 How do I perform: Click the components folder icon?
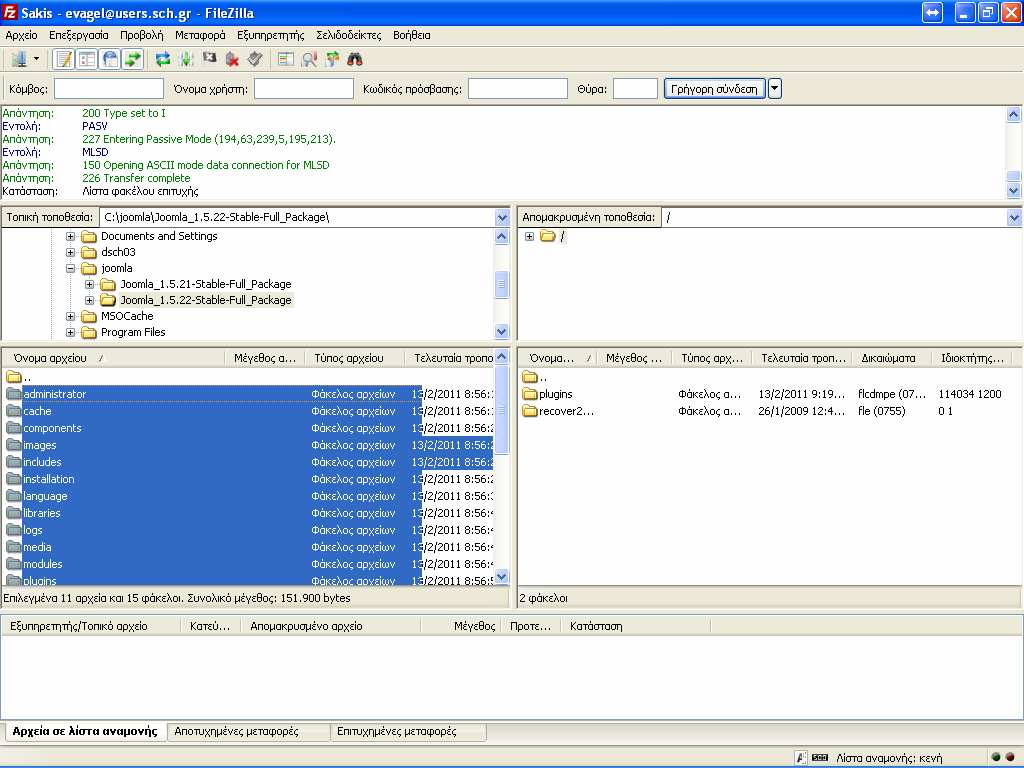[14, 428]
